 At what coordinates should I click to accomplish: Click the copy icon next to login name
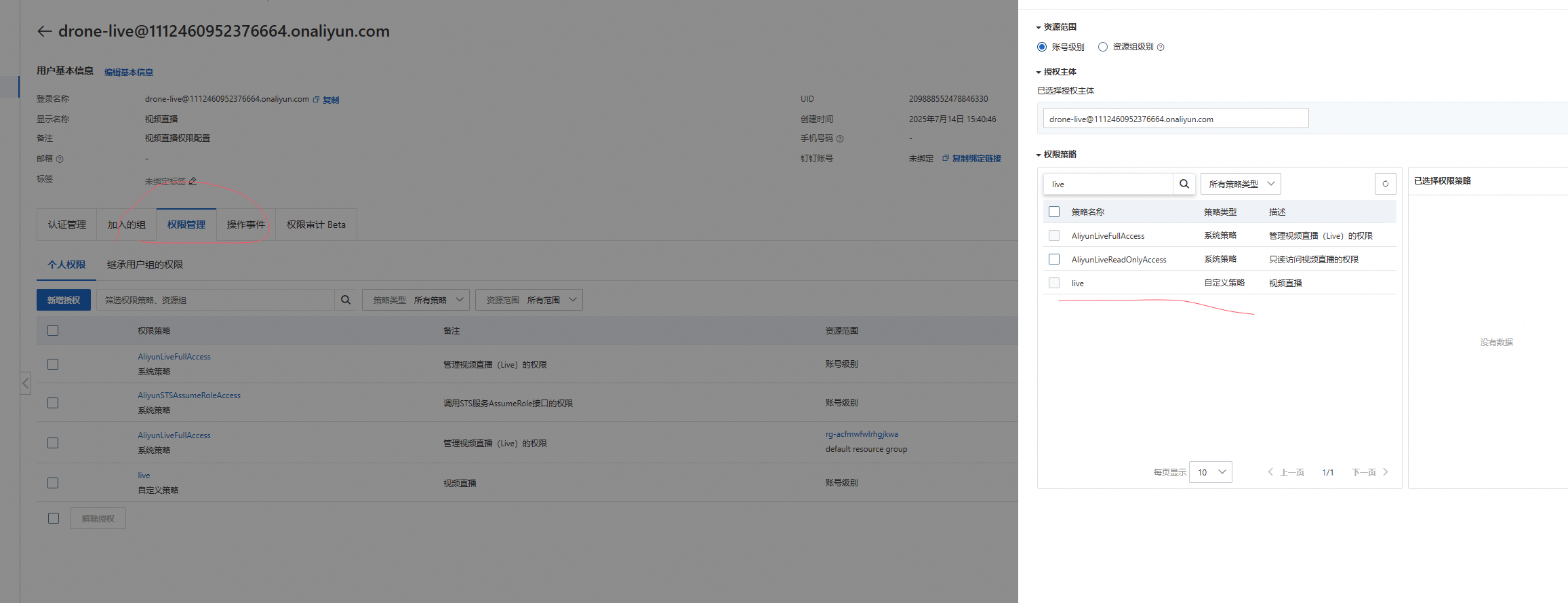pyautogui.click(x=316, y=100)
